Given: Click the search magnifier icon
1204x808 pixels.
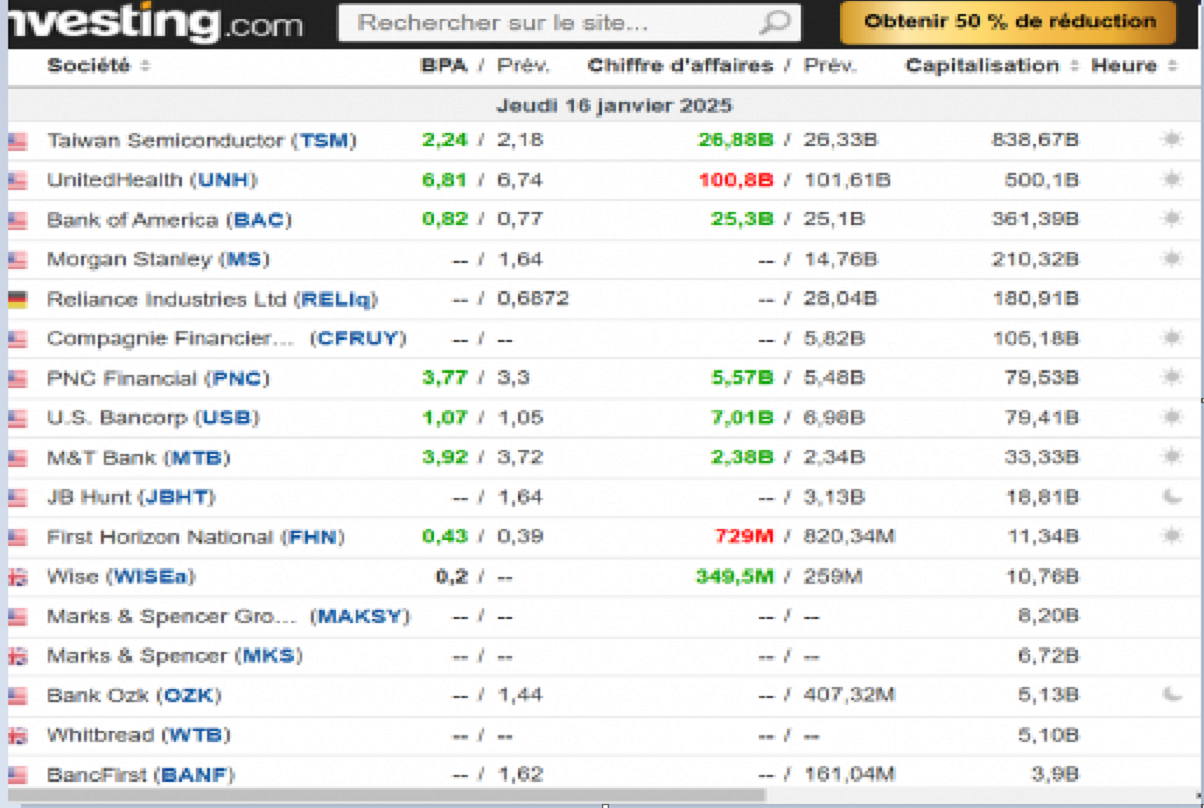Looking at the screenshot, I should point(775,22).
